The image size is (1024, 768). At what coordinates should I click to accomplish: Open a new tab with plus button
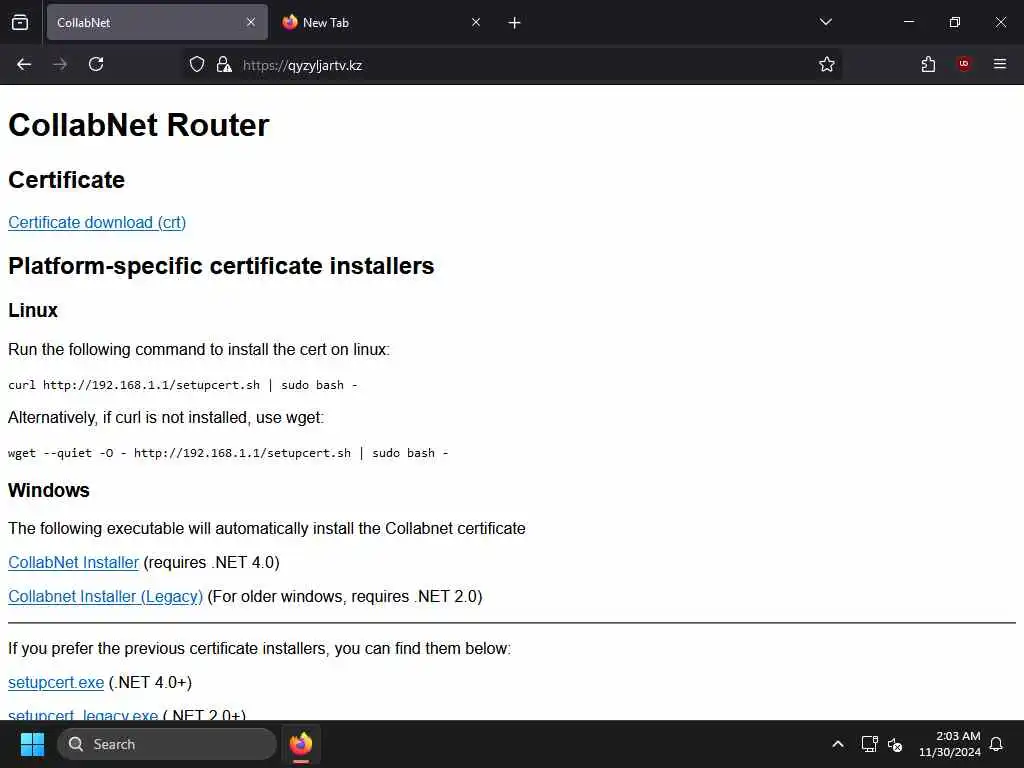(515, 23)
